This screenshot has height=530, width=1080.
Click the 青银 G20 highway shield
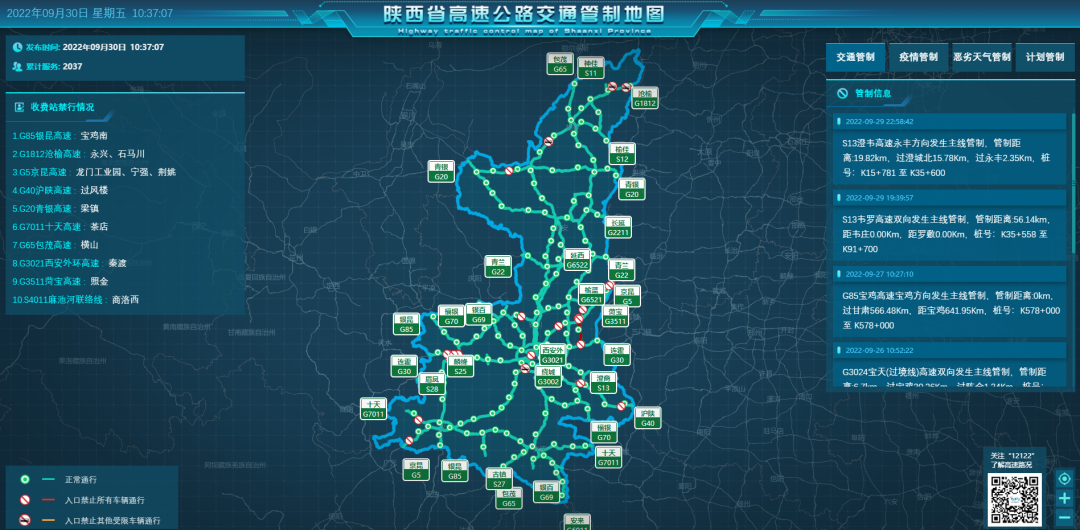(441, 172)
